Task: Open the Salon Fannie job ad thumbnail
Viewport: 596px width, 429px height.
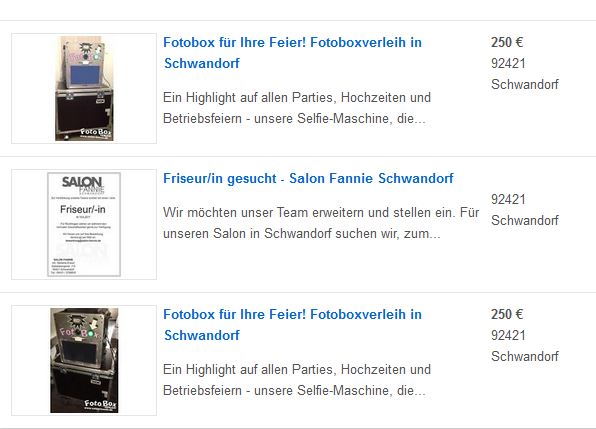Action: [x=84, y=224]
